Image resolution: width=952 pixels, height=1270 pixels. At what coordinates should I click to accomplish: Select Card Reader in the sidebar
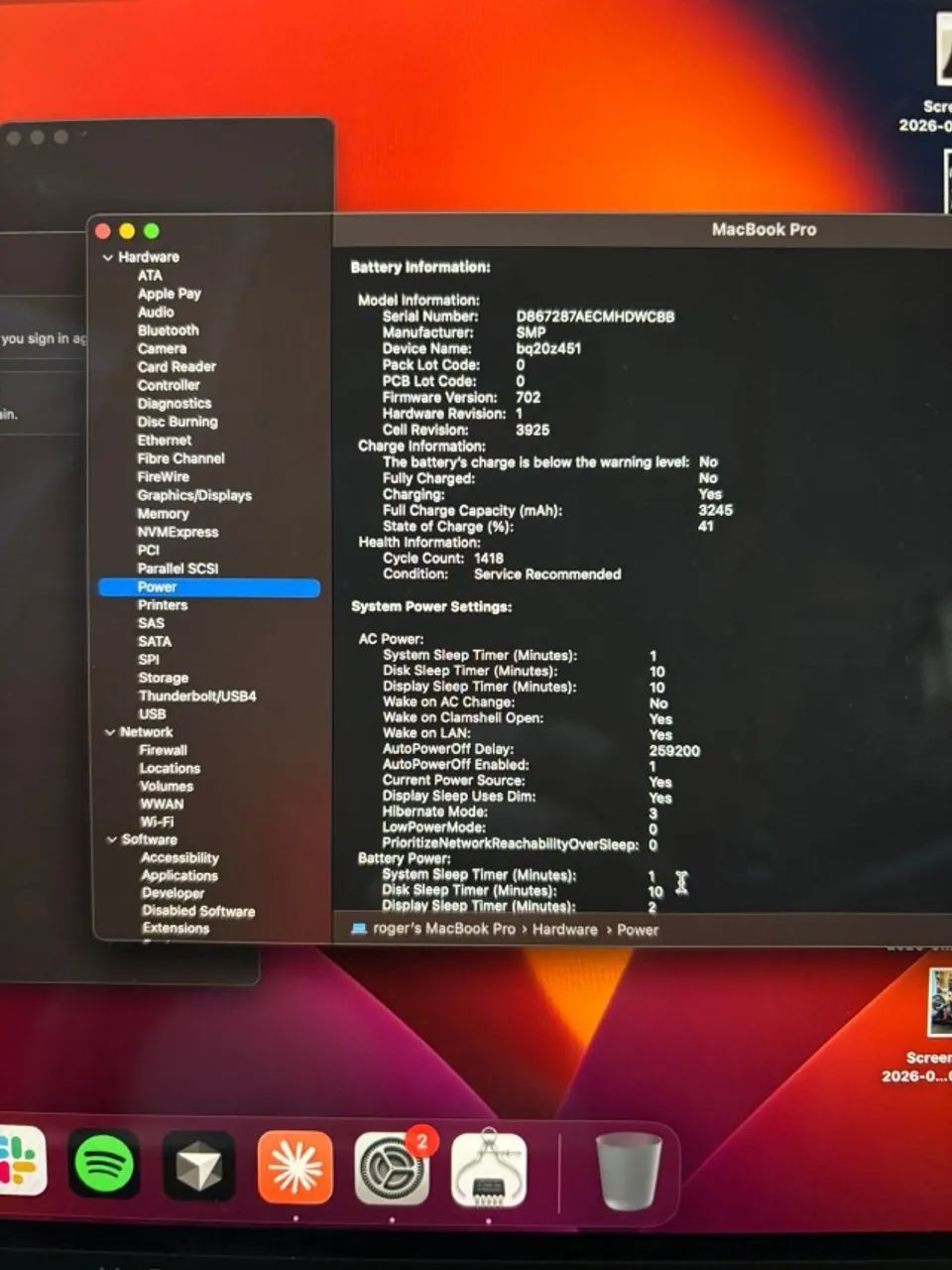tap(177, 366)
